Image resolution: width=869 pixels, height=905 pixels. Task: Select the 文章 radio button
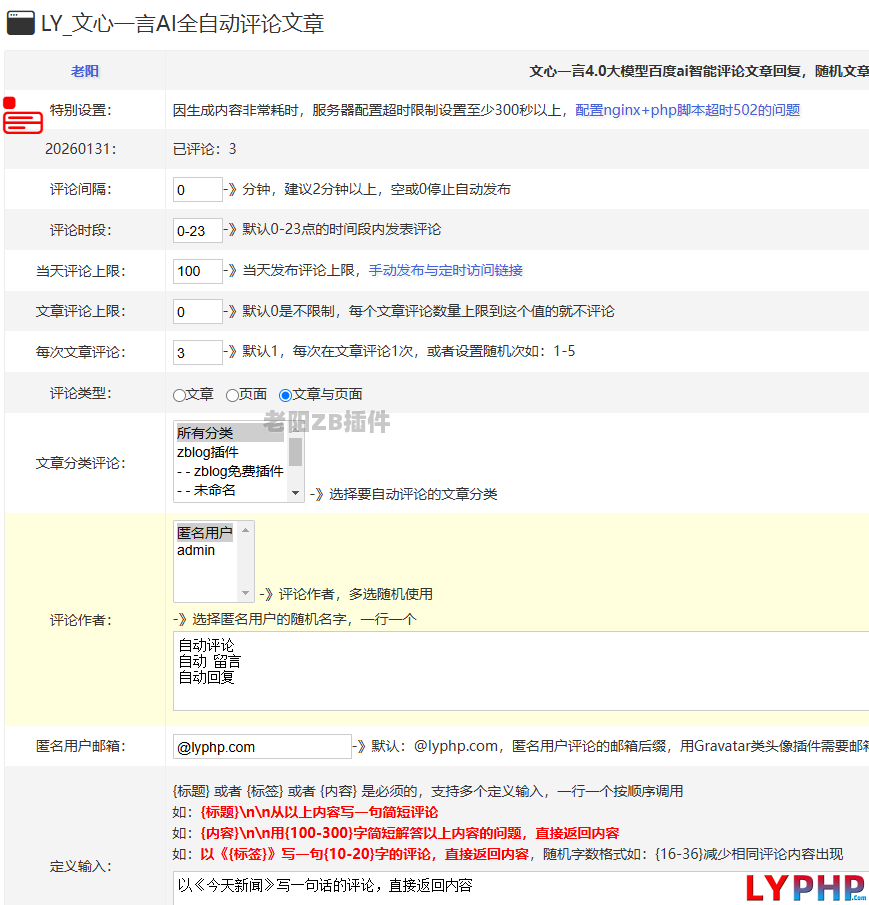(180, 395)
